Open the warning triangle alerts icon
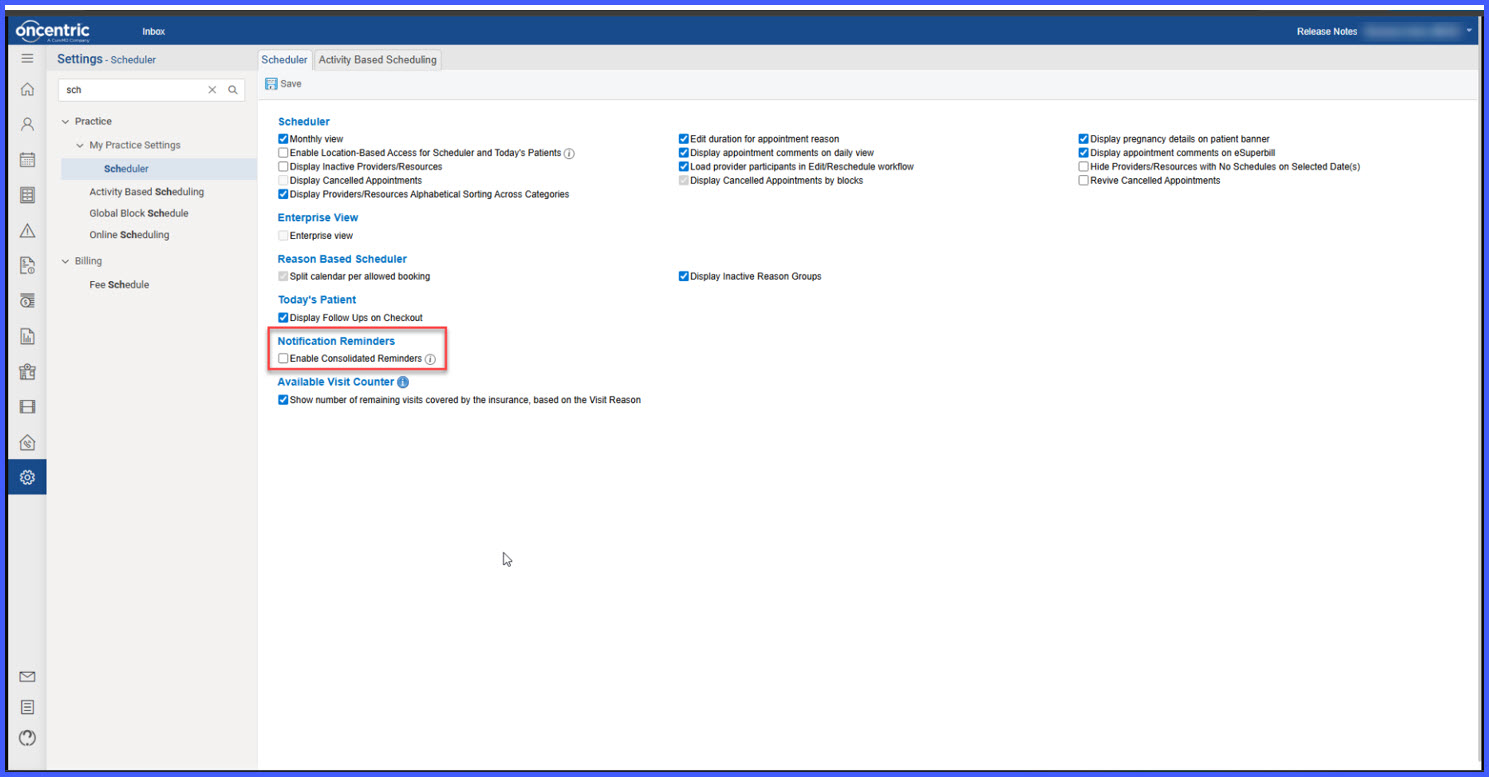This screenshot has width=1489, height=777. coord(27,231)
